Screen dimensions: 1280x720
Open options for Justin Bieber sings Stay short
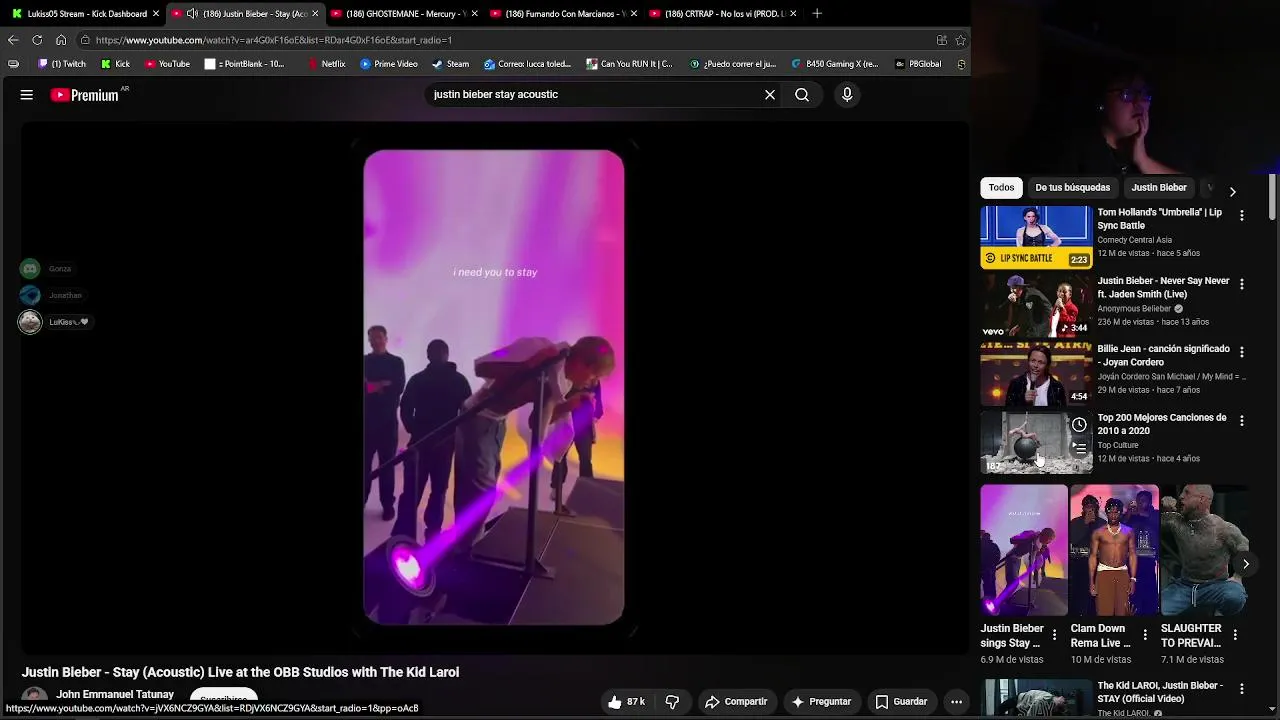point(1054,635)
